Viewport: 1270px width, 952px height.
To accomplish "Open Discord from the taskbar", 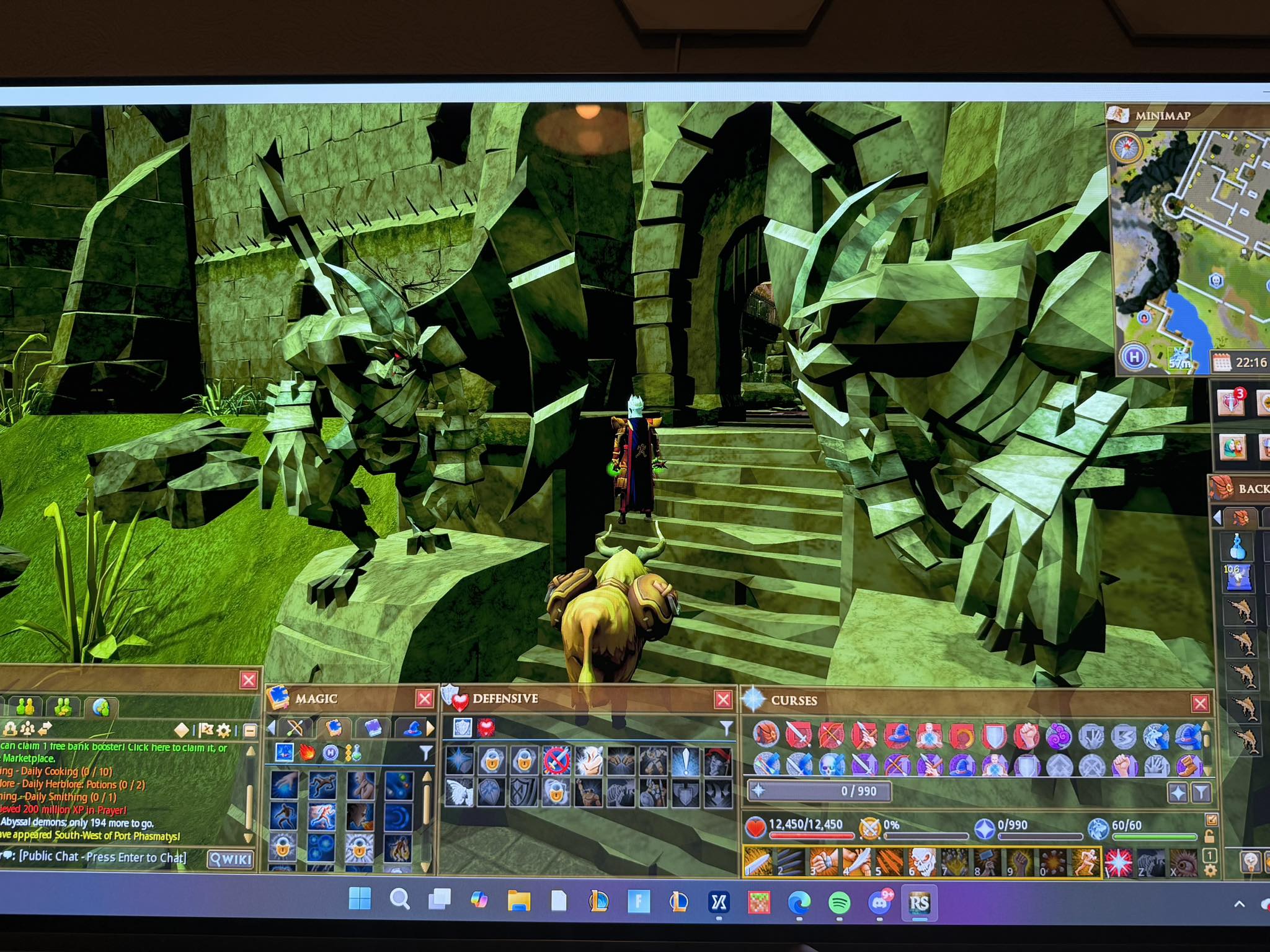I will [880, 903].
